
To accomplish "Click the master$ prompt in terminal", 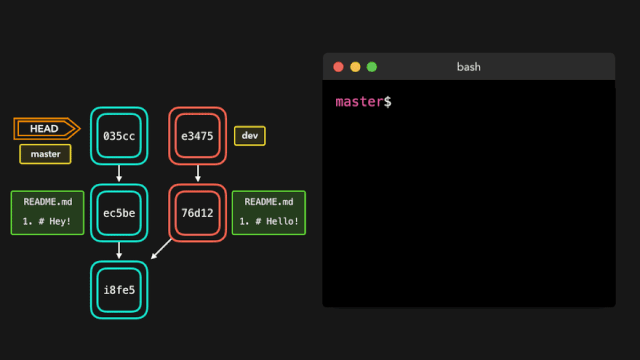I will click(363, 102).
